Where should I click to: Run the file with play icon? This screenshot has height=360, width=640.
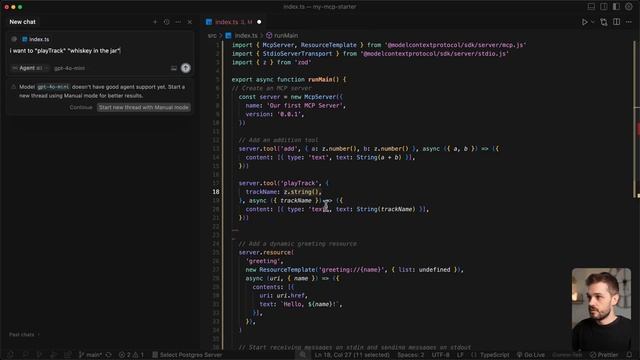584,22
